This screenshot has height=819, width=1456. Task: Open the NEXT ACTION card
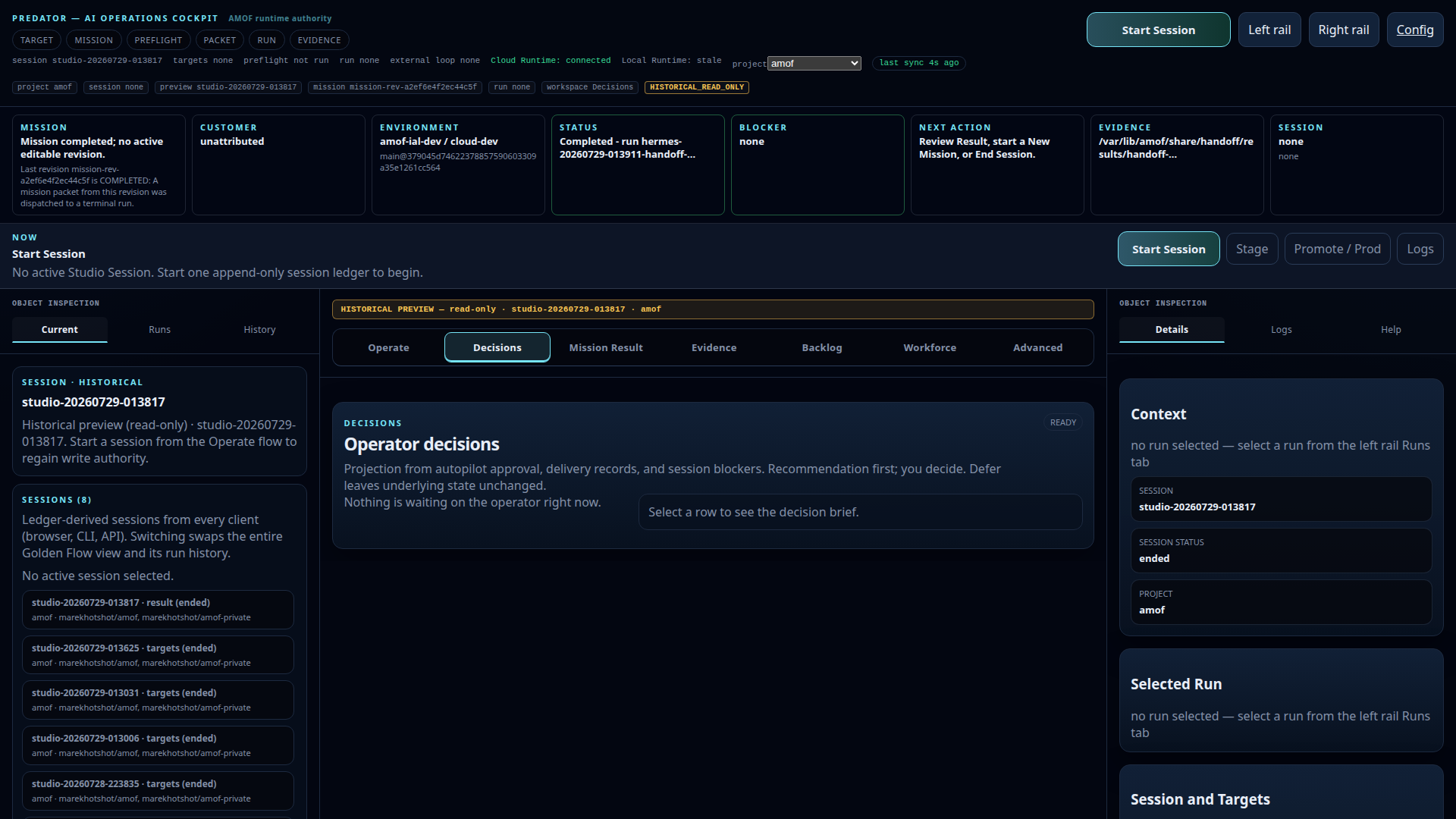[x=997, y=165]
